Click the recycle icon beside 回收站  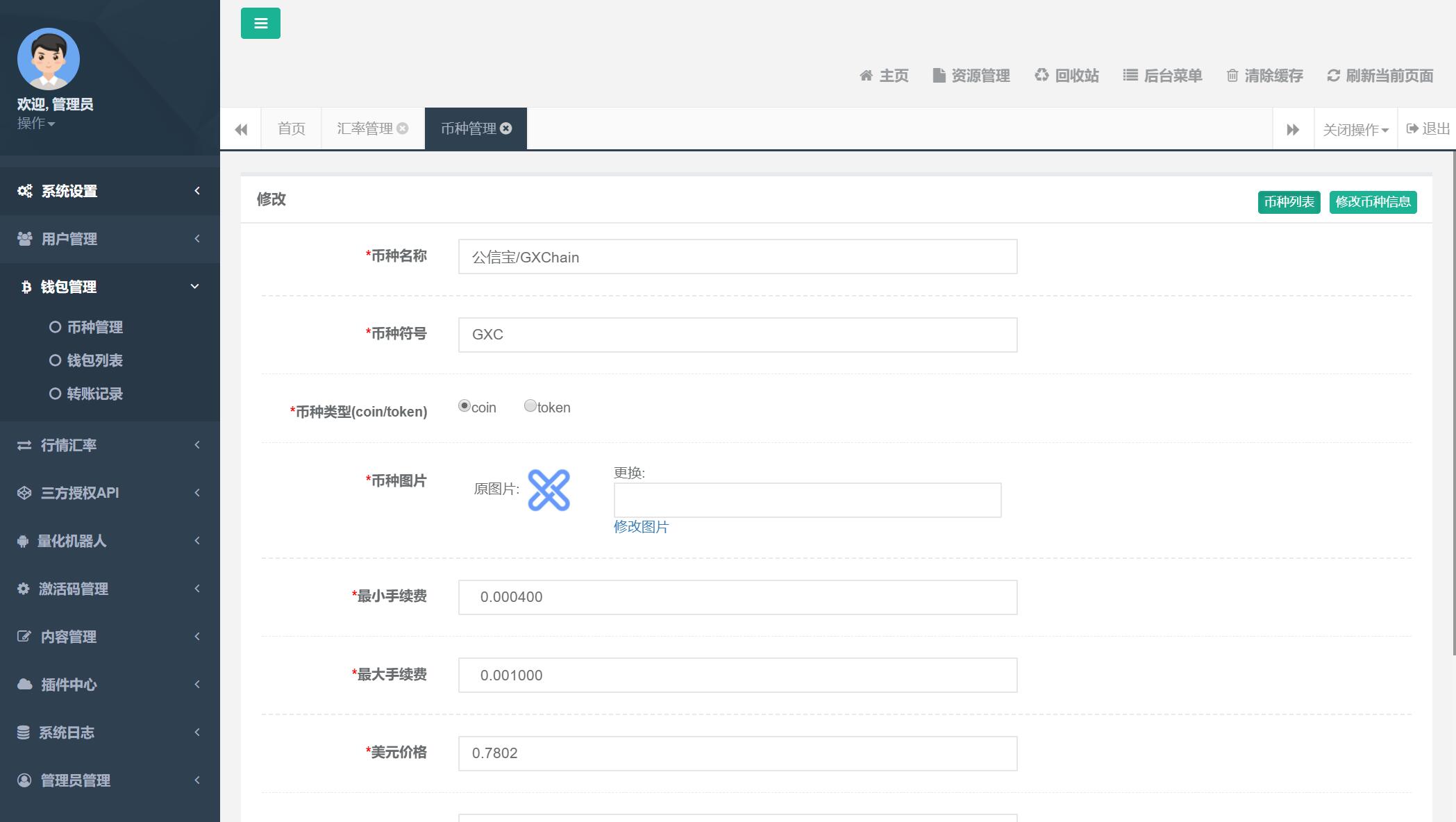point(1041,75)
